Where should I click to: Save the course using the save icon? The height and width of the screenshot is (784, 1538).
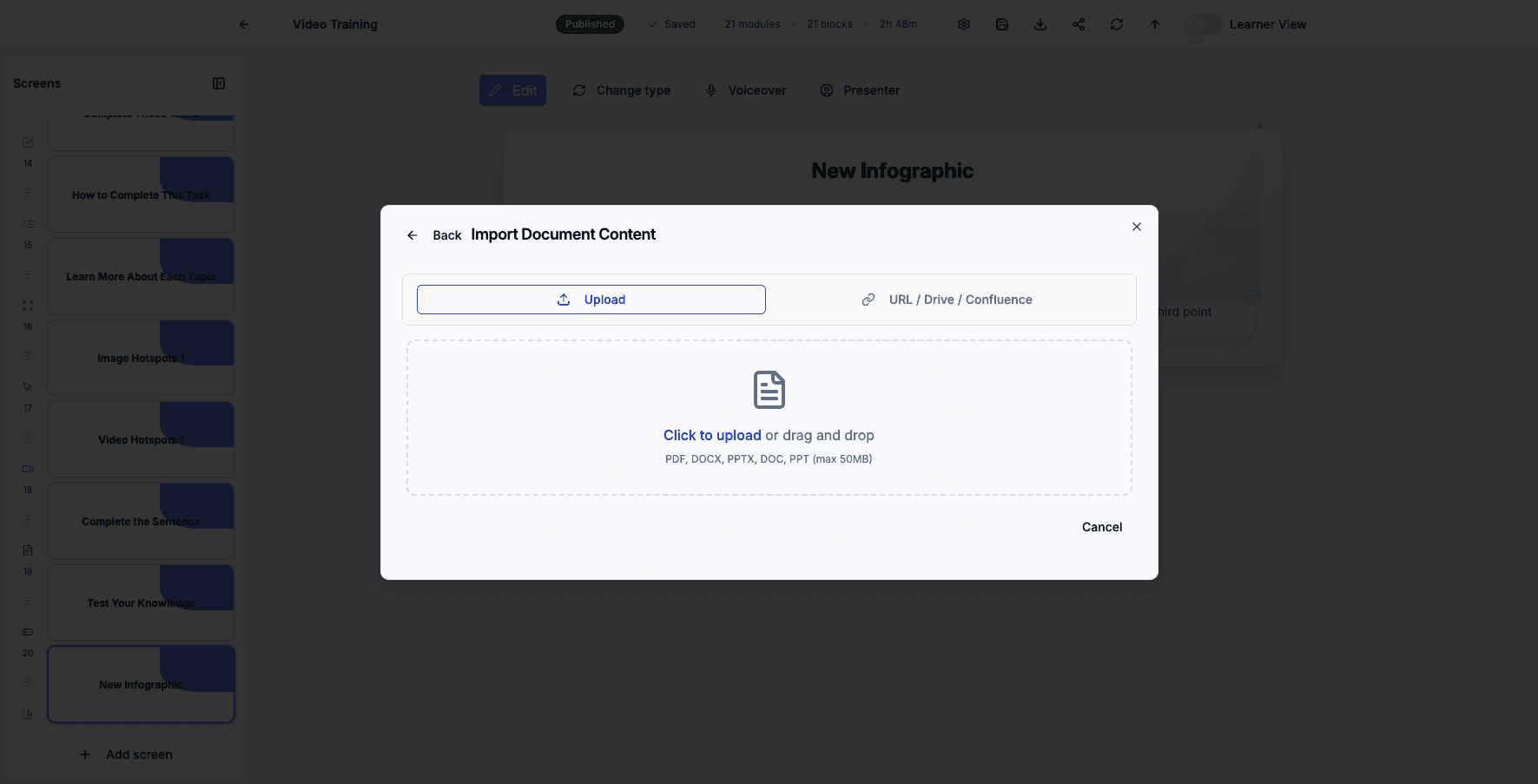click(1001, 23)
